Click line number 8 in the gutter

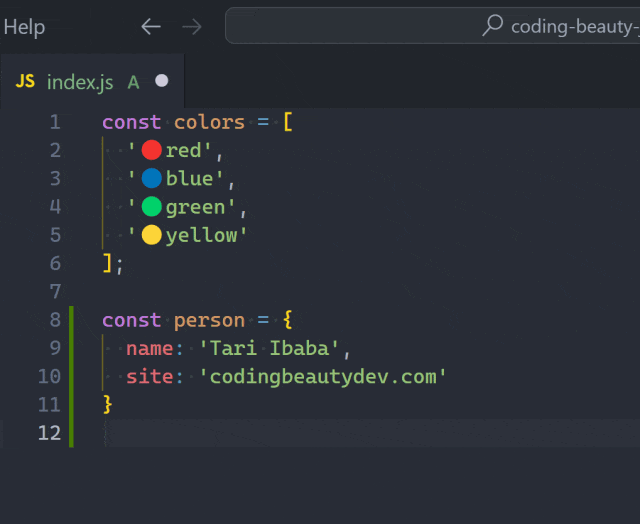[x=56, y=320]
